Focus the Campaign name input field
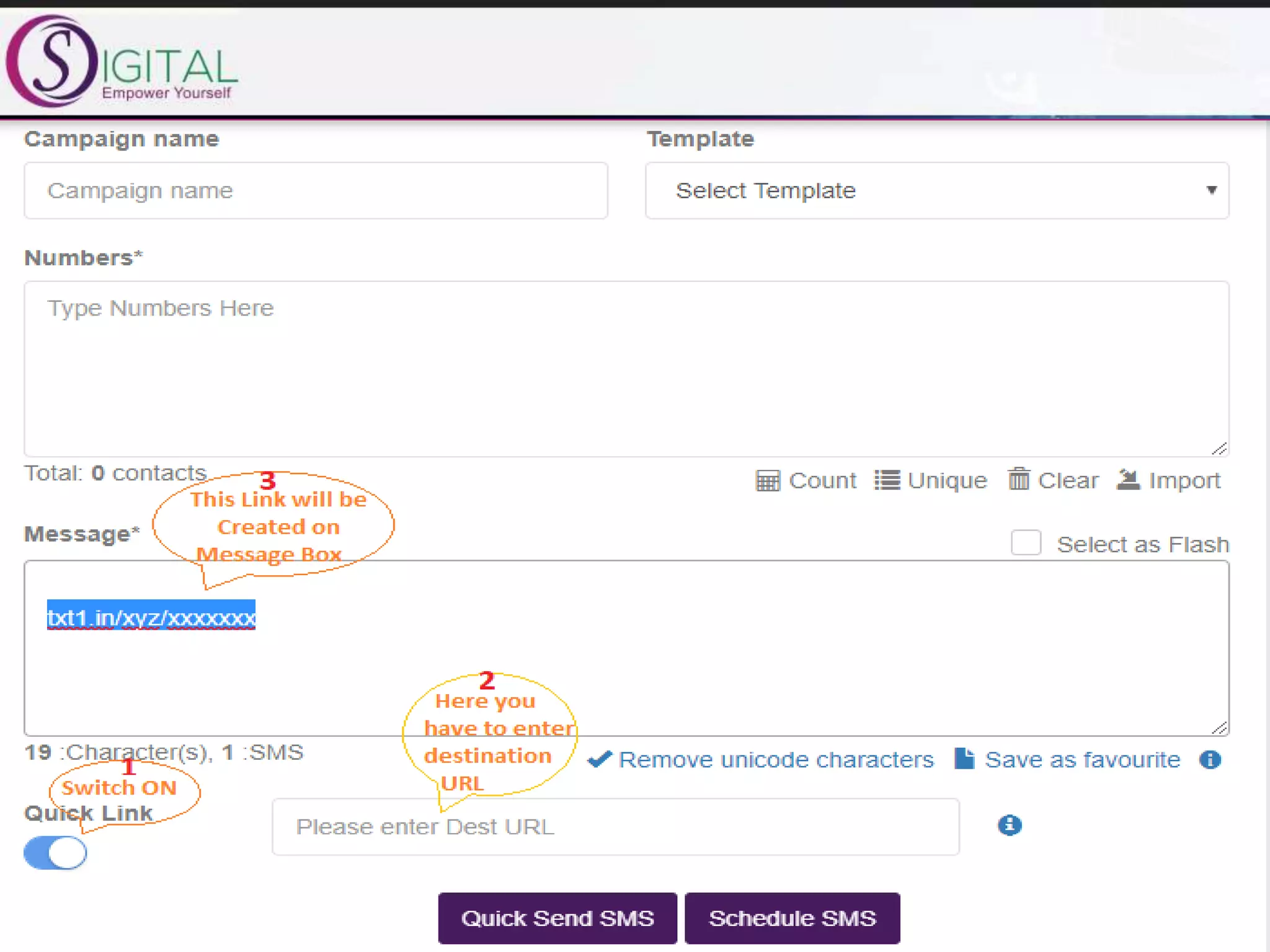This screenshot has height=952, width=1270. point(316,190)
